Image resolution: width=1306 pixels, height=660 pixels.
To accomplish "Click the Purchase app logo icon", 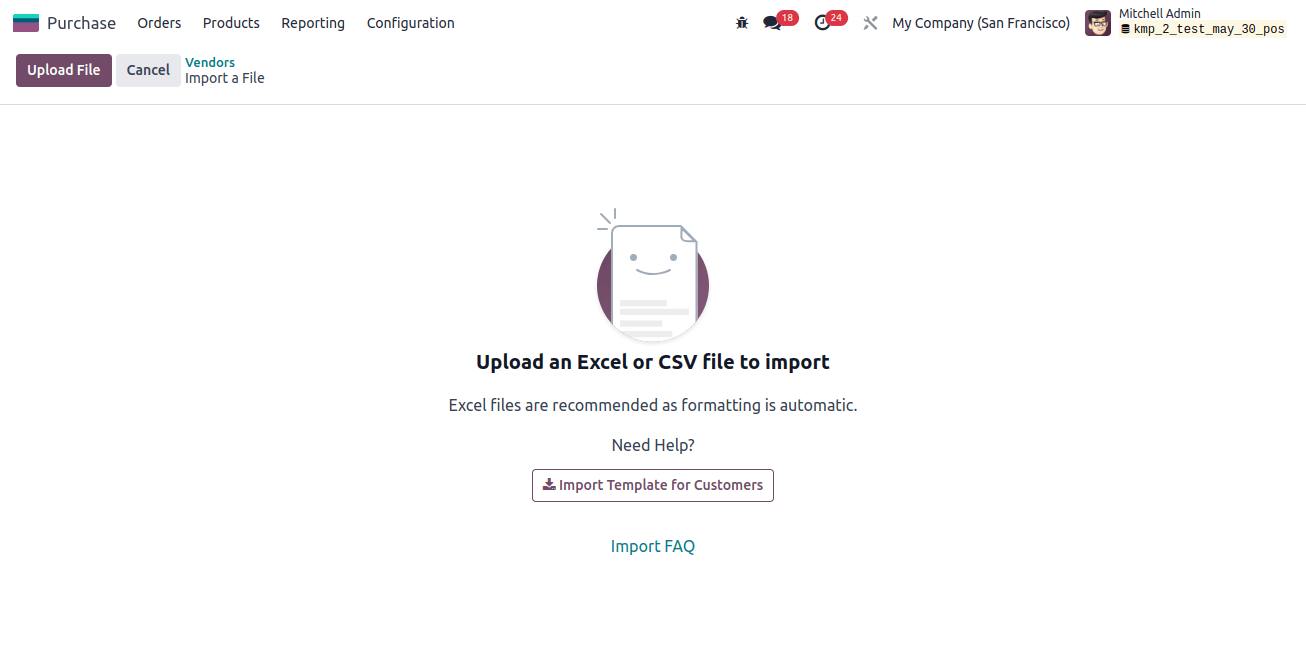I will coord(26,23).
